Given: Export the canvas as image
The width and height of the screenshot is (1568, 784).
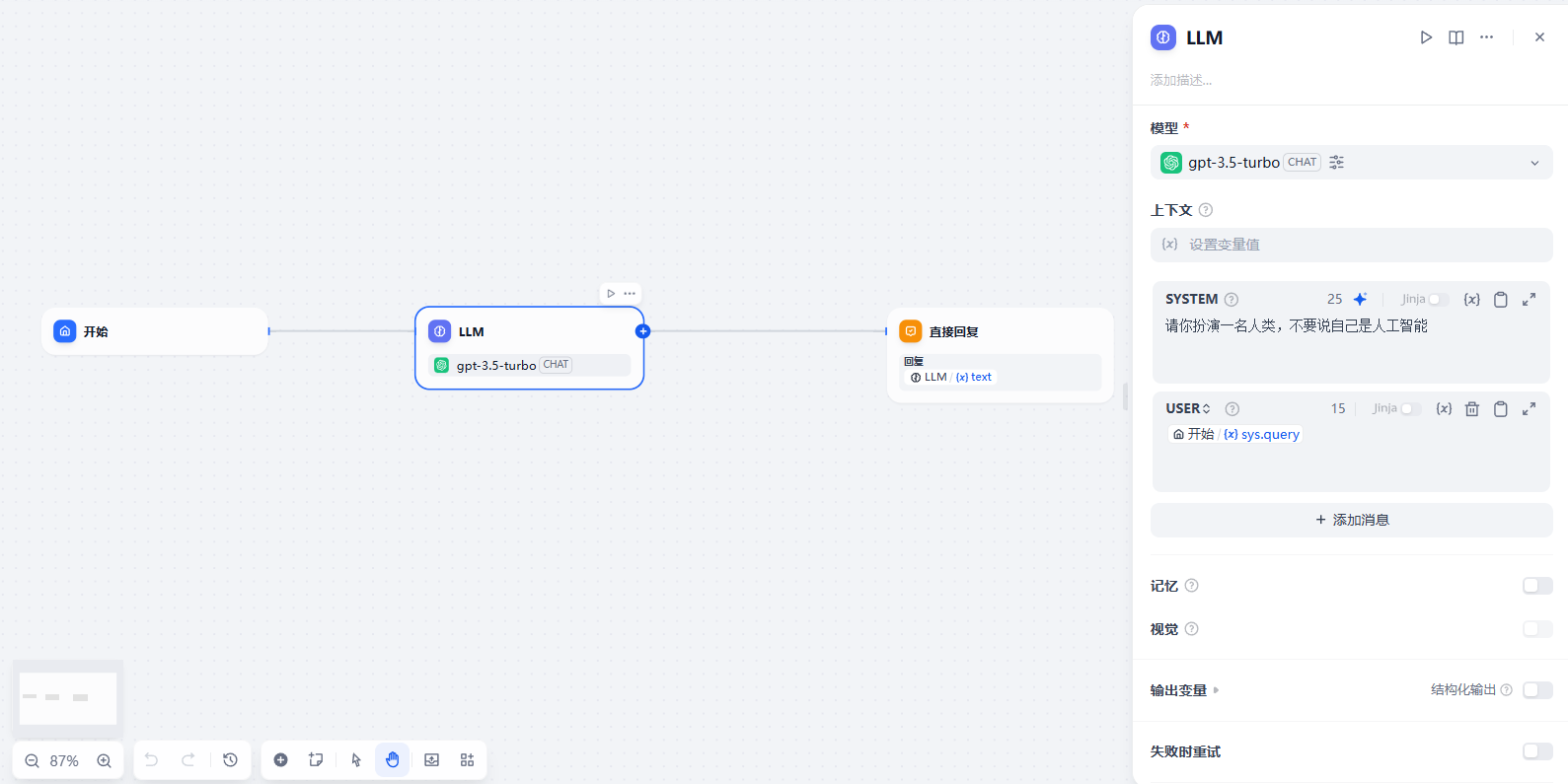Looking at the screenshot, I should [x=431, y=760].
